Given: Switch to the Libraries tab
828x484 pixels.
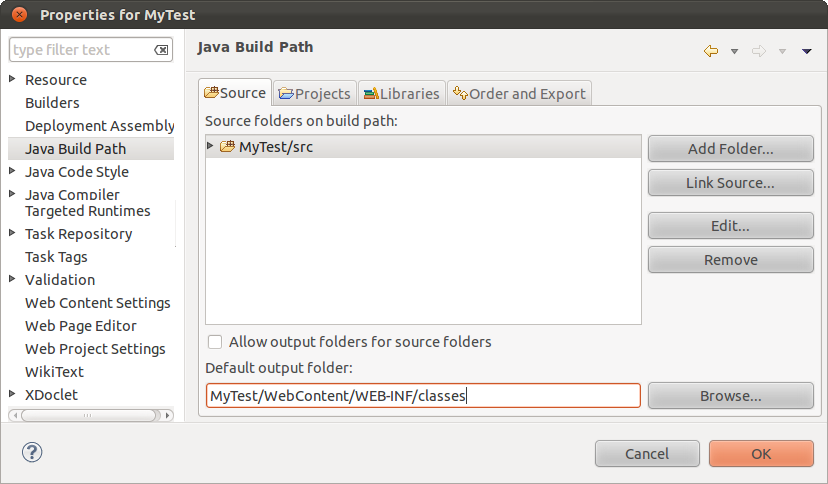Looking at the screenshot, I should pyautogui.click(x=401, y=93).
